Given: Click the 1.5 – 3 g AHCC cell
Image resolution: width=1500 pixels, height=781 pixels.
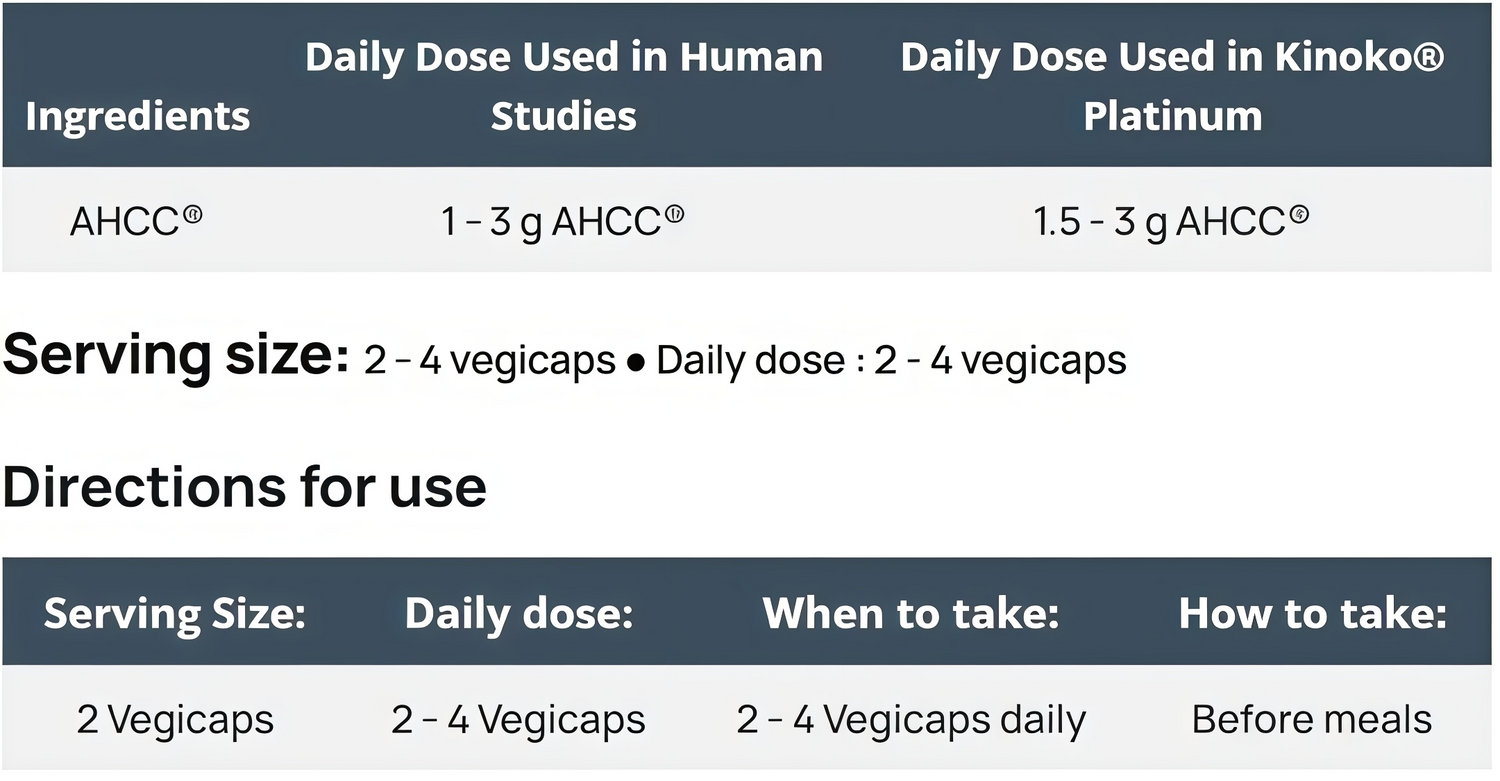Looking at the screenshot, I should click(x=1171, y=221).
